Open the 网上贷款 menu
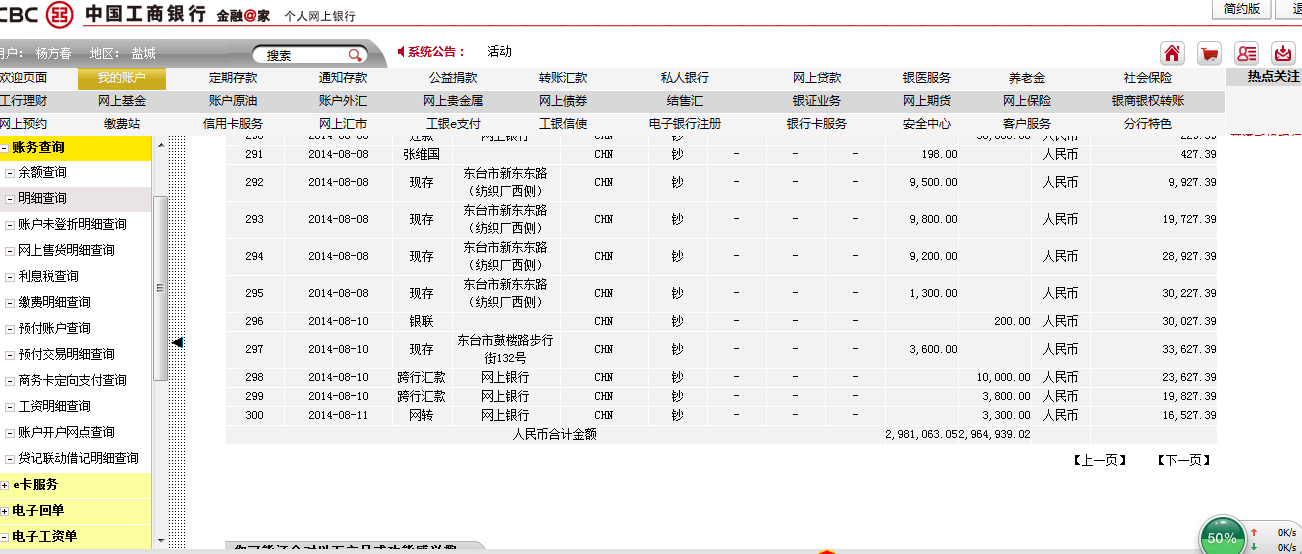Image resolution: width=1302 pixels, height=554 pixels. [x=817, y=78]
